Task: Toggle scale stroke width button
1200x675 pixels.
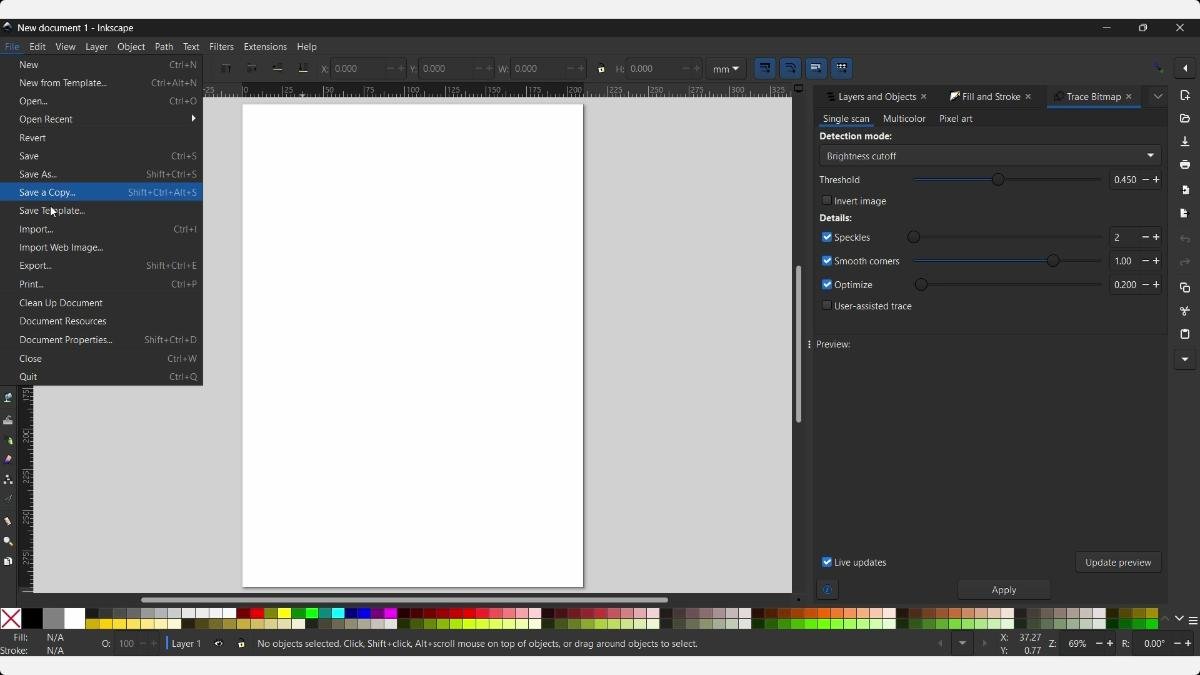Action: (765, 68)
